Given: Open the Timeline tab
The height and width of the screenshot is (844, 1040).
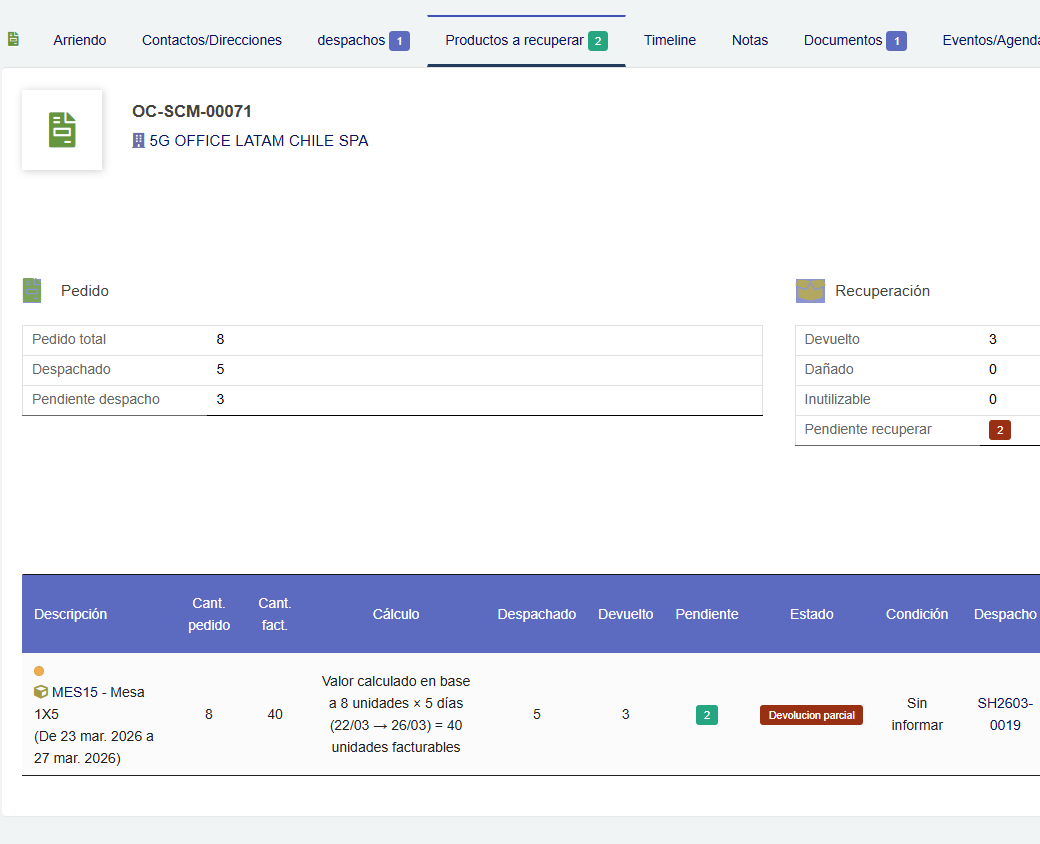Looking at the screenshot, I should pos(670,40).
